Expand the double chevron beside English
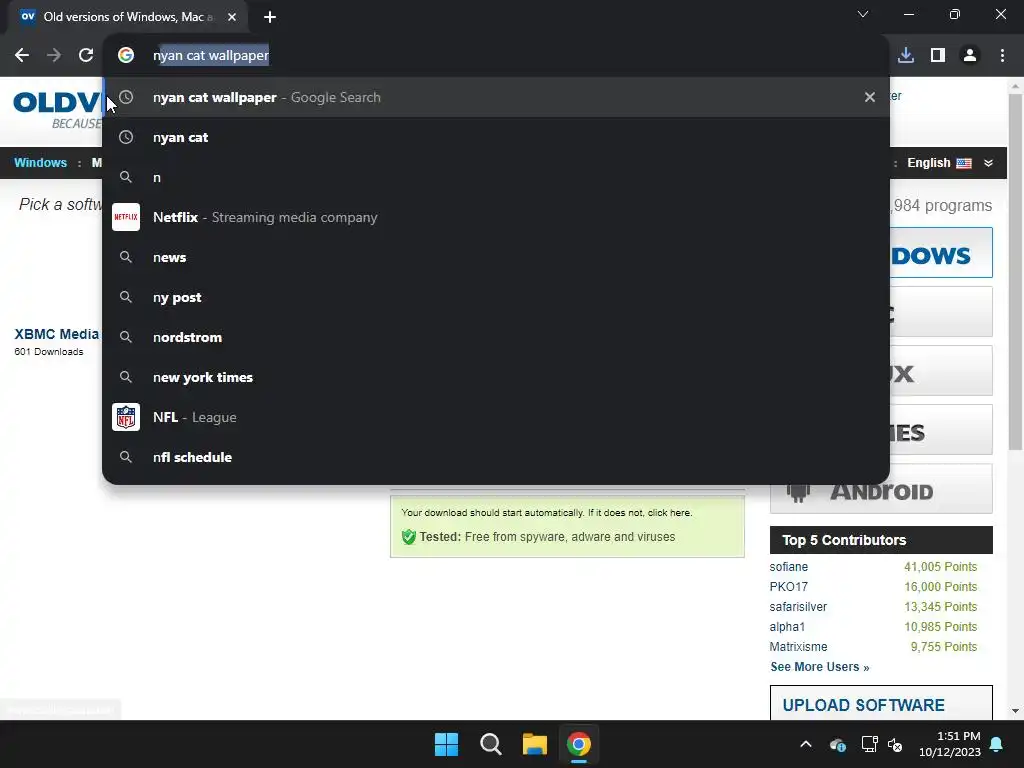This screenshot has width=1024, height=768. pyautogui.click(x=988, y=163)
